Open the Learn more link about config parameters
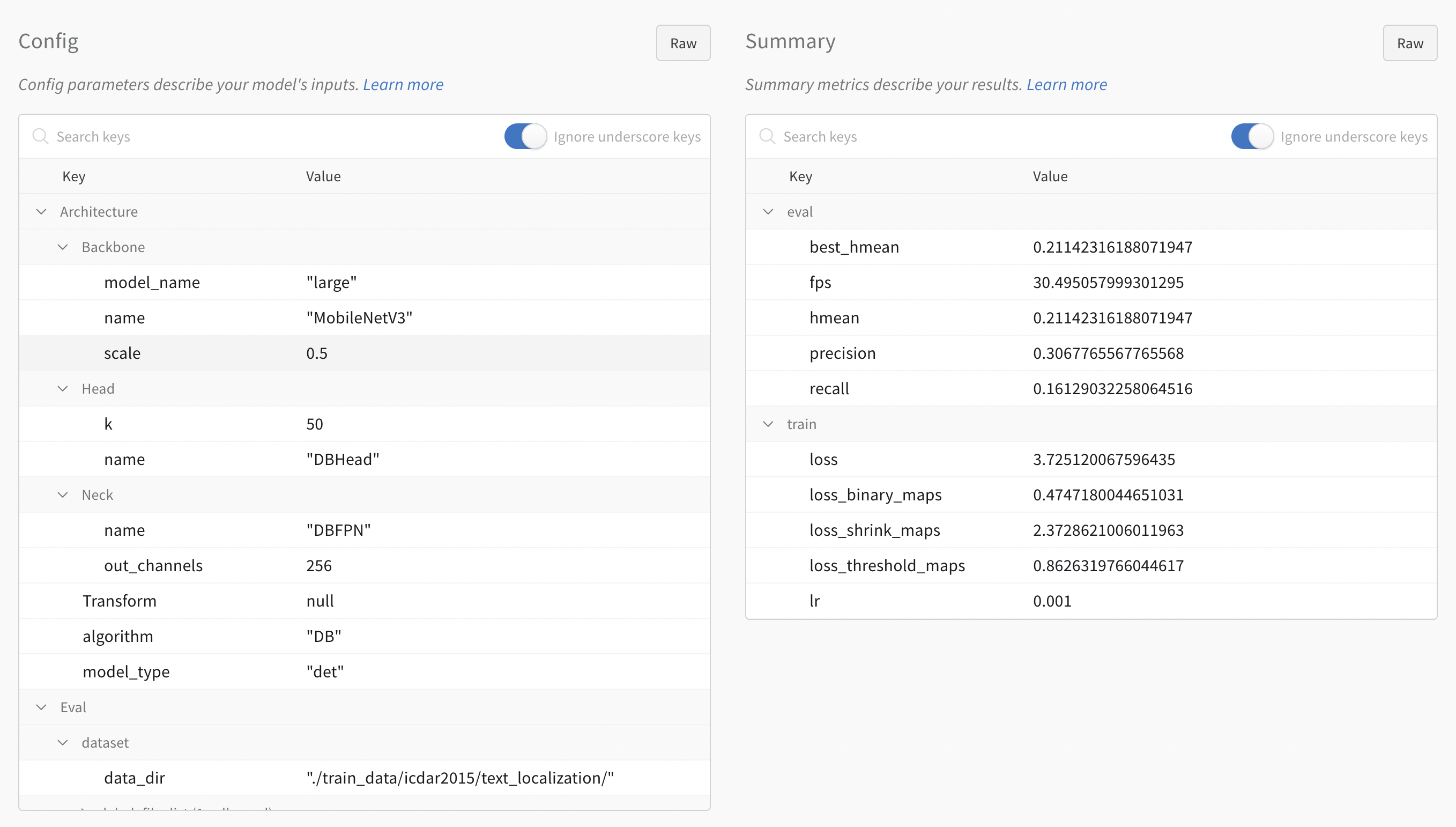 pyautogui.click(x=403, y=84)
